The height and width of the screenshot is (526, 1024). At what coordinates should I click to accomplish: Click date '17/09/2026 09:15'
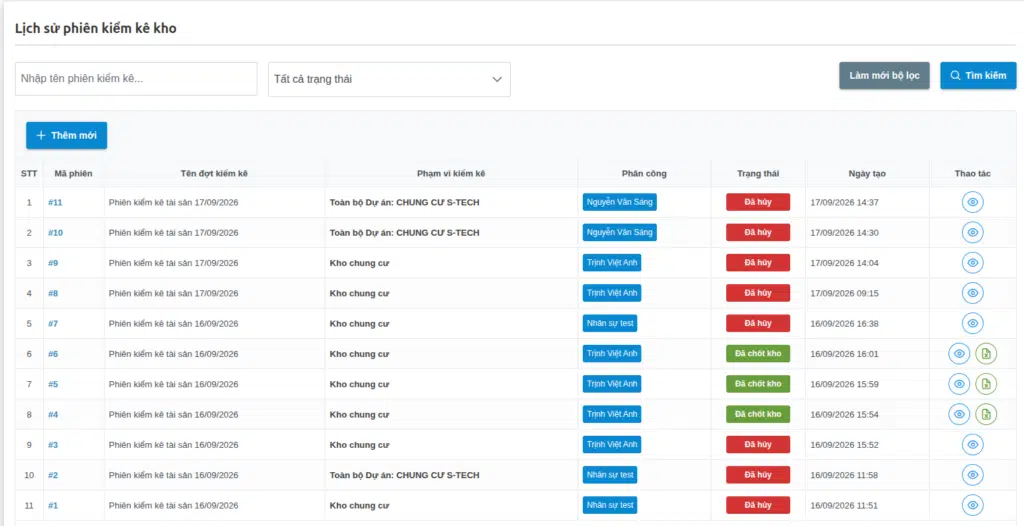844,293
